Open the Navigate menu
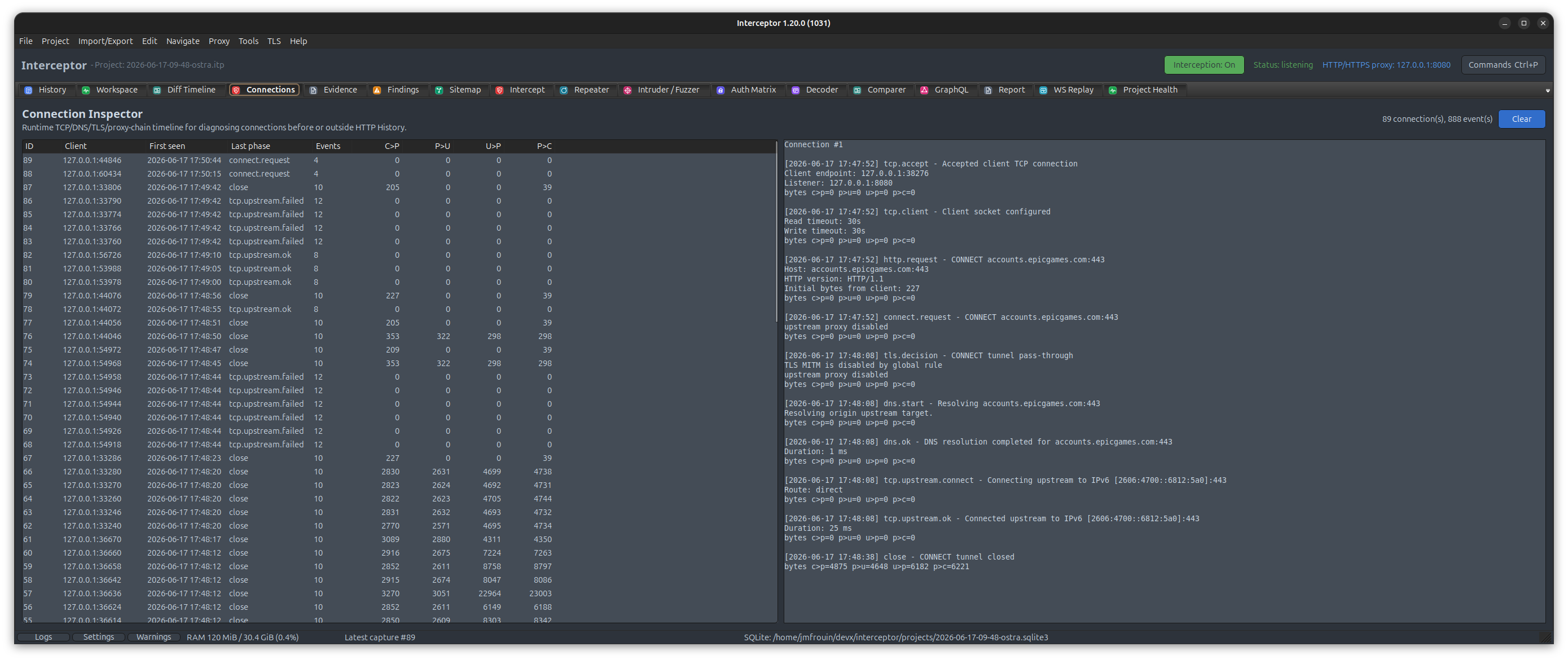The image size is (1568, 660). click(183, 41)
